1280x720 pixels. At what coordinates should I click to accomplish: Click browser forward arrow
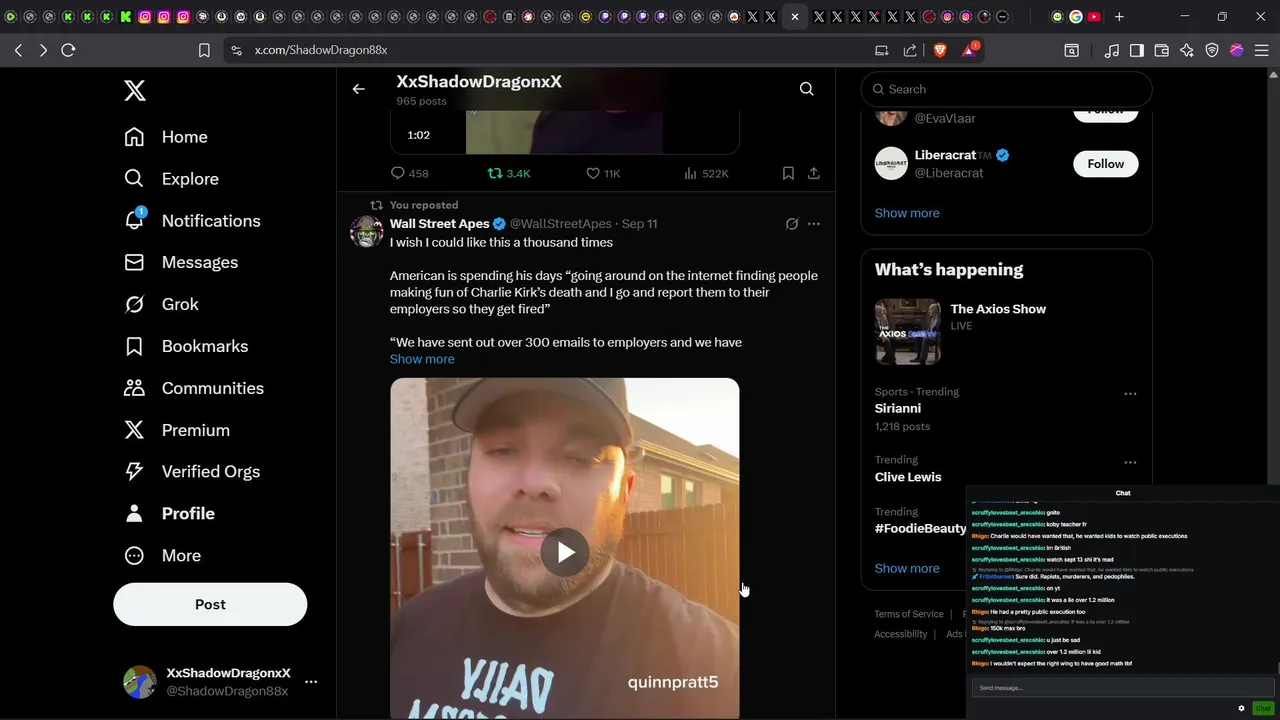tap(43, 50)
